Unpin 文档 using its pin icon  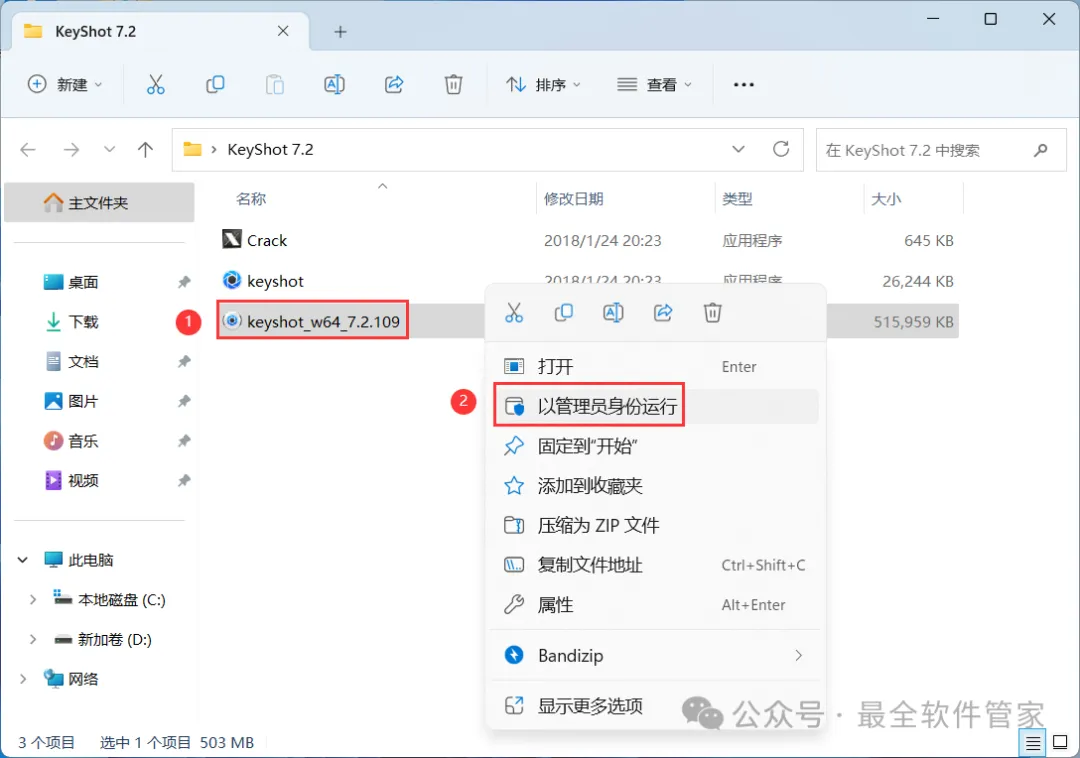click(x=184, y=361)
